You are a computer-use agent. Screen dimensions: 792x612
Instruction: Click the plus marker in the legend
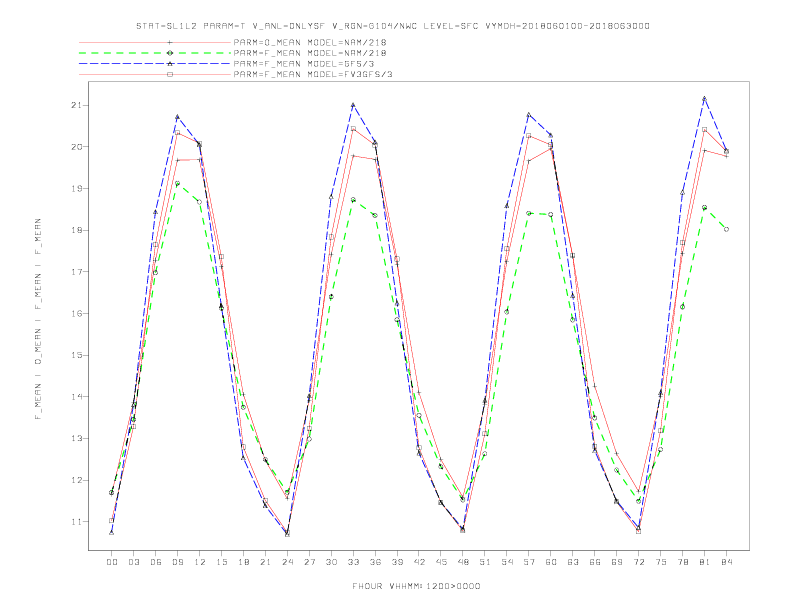point(170,42)
